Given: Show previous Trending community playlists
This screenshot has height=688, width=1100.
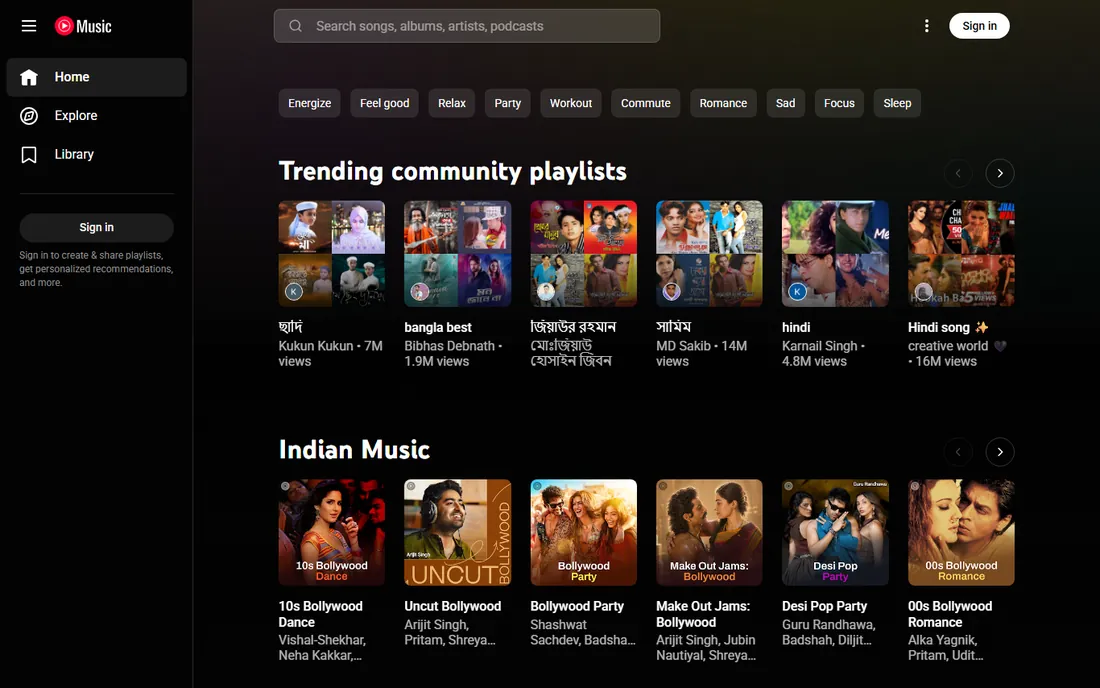Looking at the screenshot, I should (x=958, y=173).
